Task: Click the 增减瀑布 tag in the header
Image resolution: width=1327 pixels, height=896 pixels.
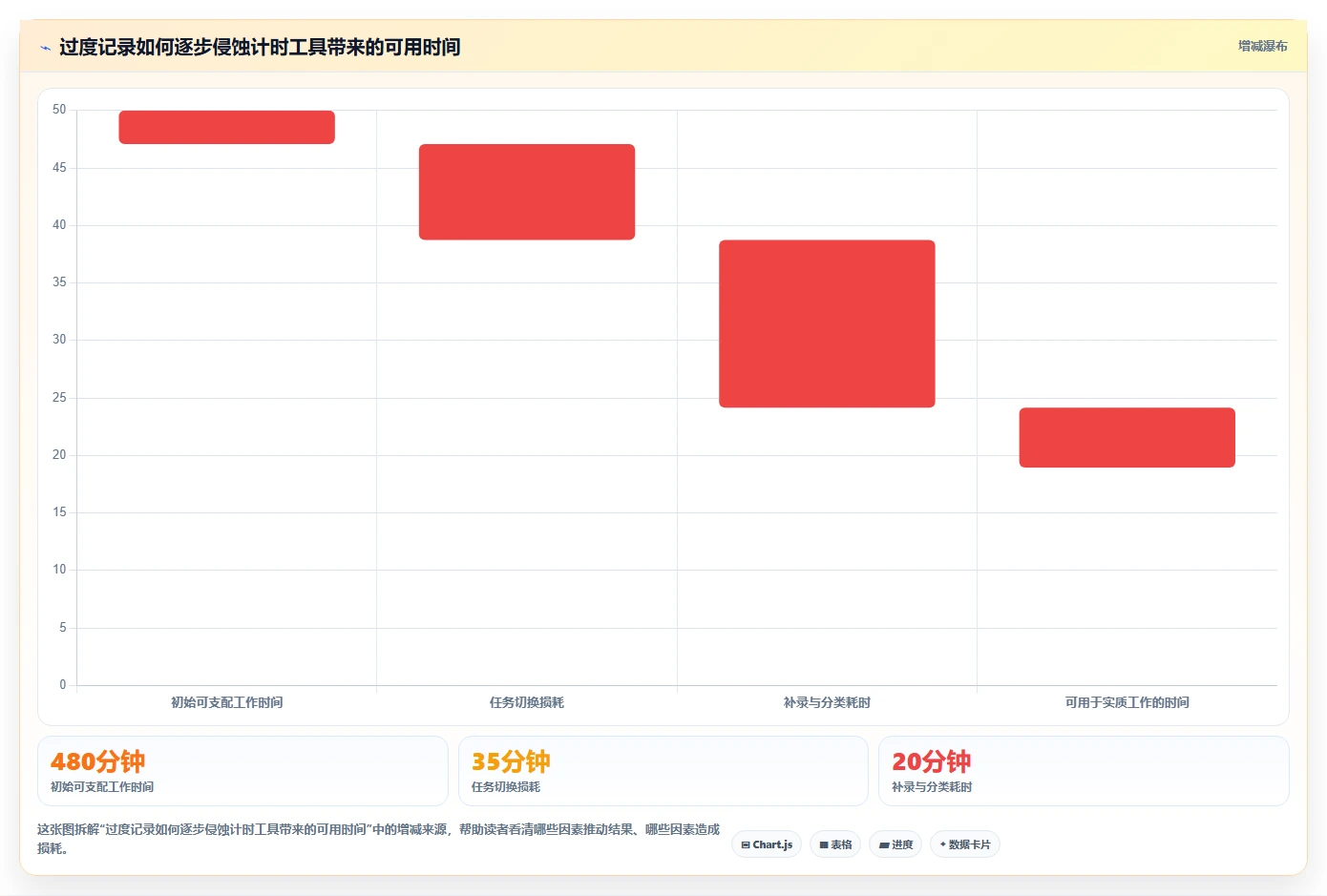Action: click(1262, 46)
